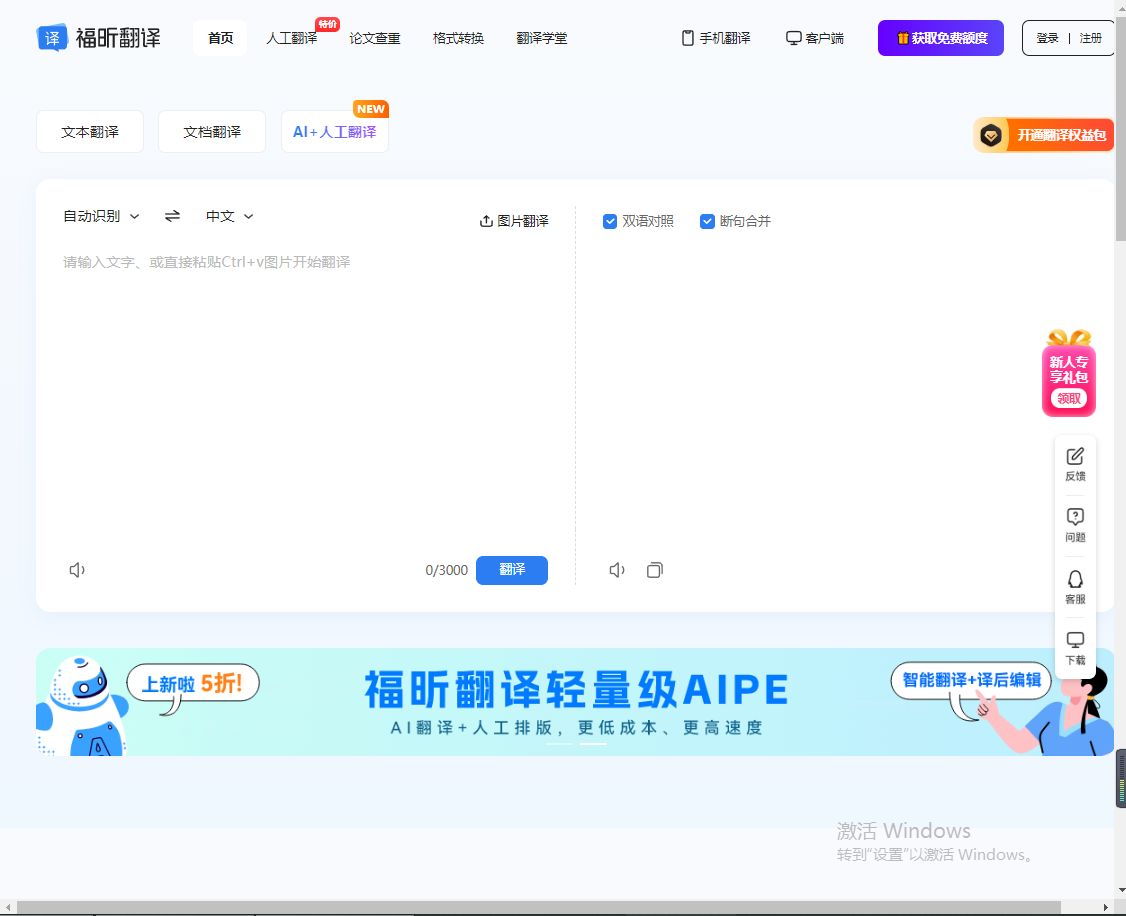This screenshot has height=916, width=1126.
Task: Open the 格式转换 nav item
Action: (458, 38)
